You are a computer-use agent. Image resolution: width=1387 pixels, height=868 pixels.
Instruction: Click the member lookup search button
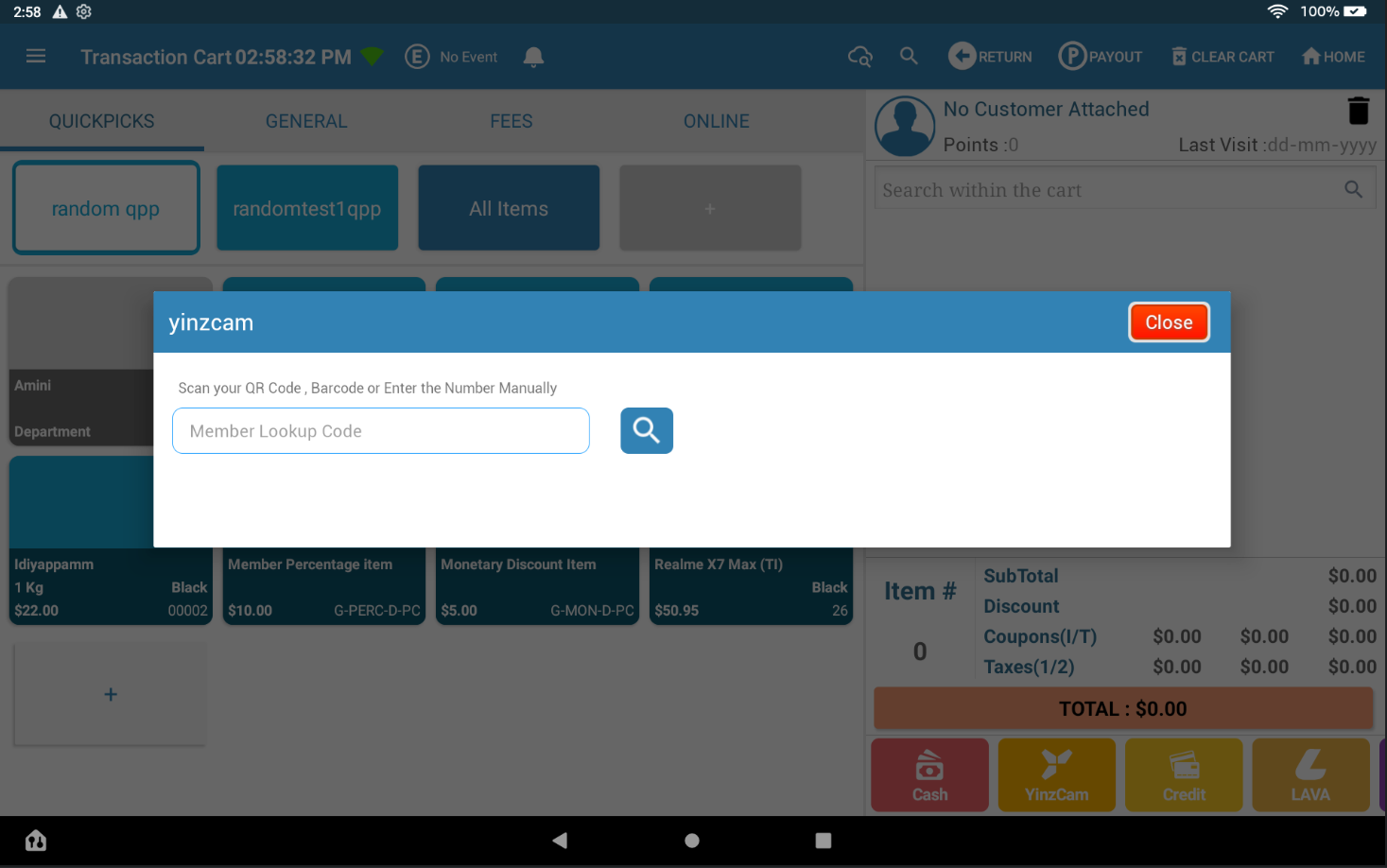coord(647,430)
